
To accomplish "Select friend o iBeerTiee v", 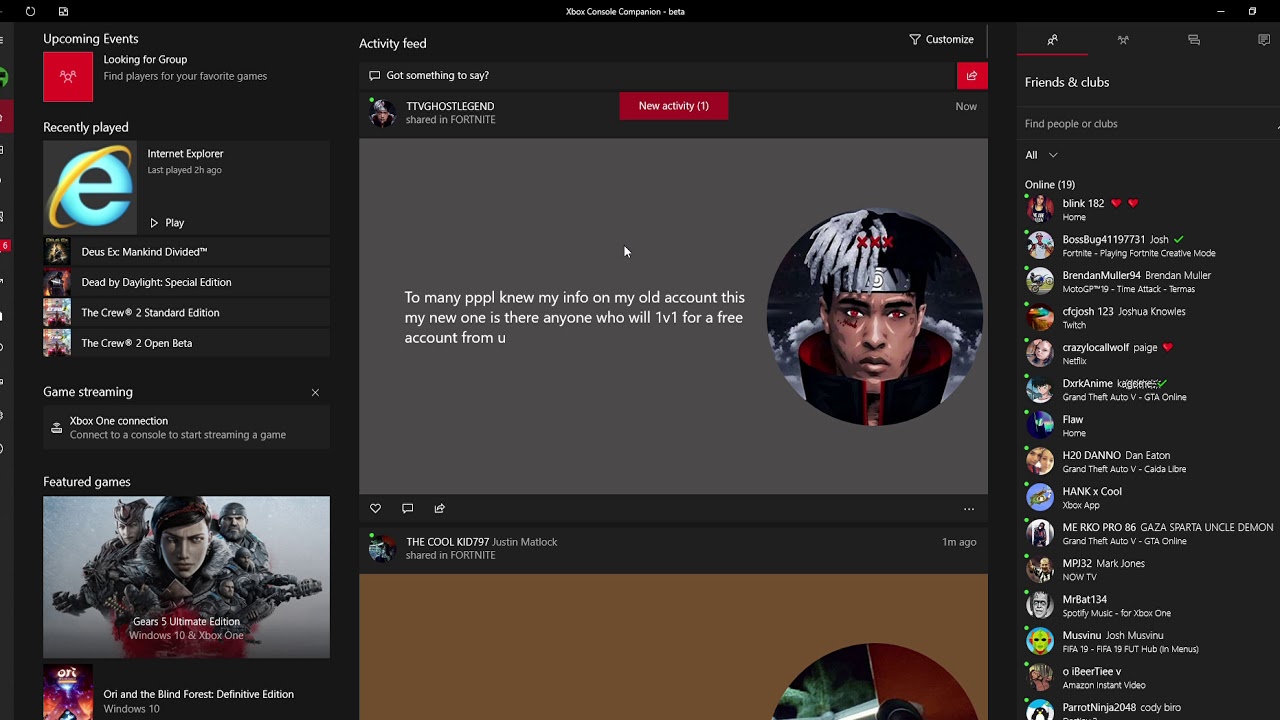I will [1148, 678].
